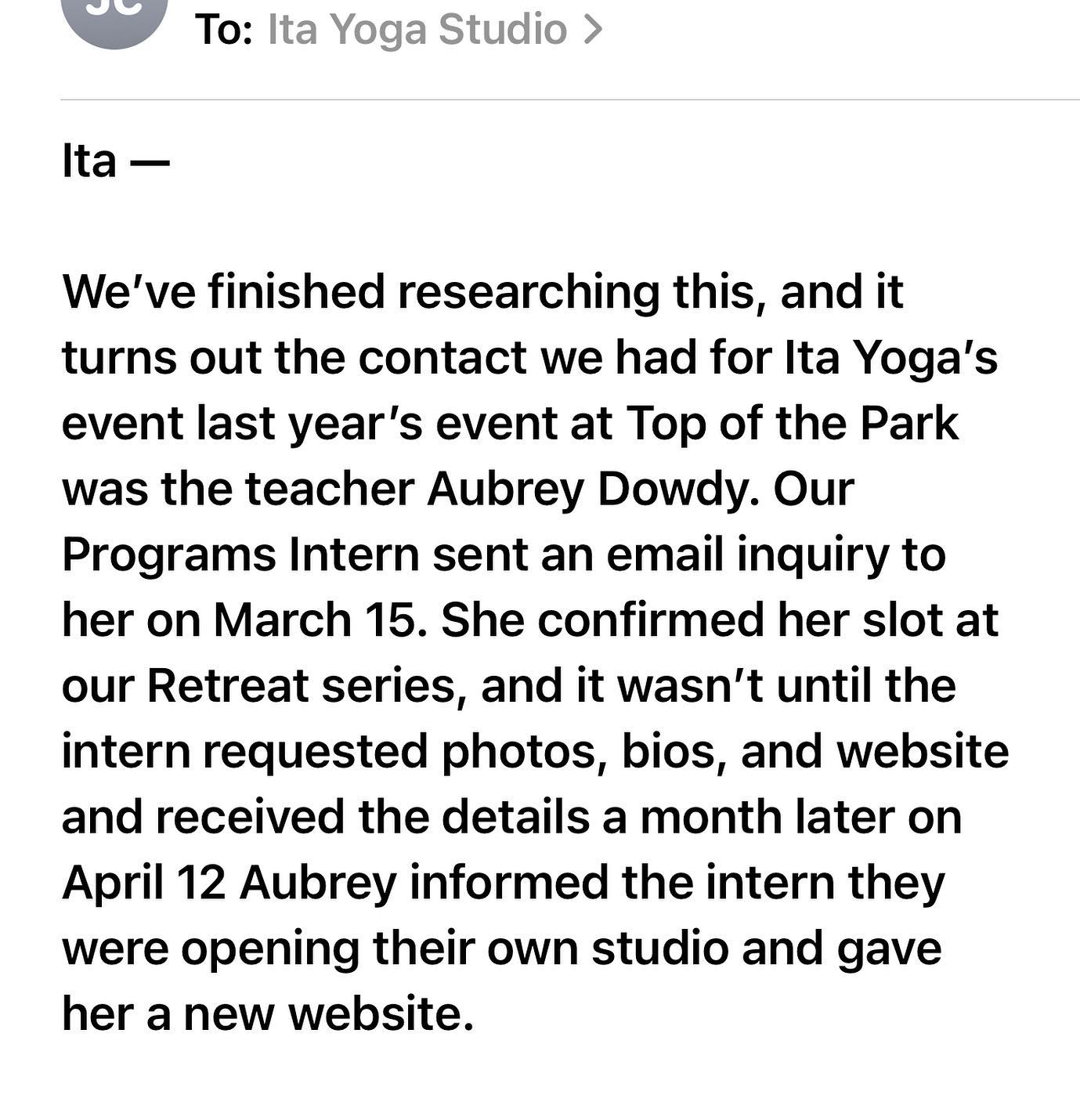Click the phrase "Retreat series"
The image size is (1080, 1120).
click(302, 685)
